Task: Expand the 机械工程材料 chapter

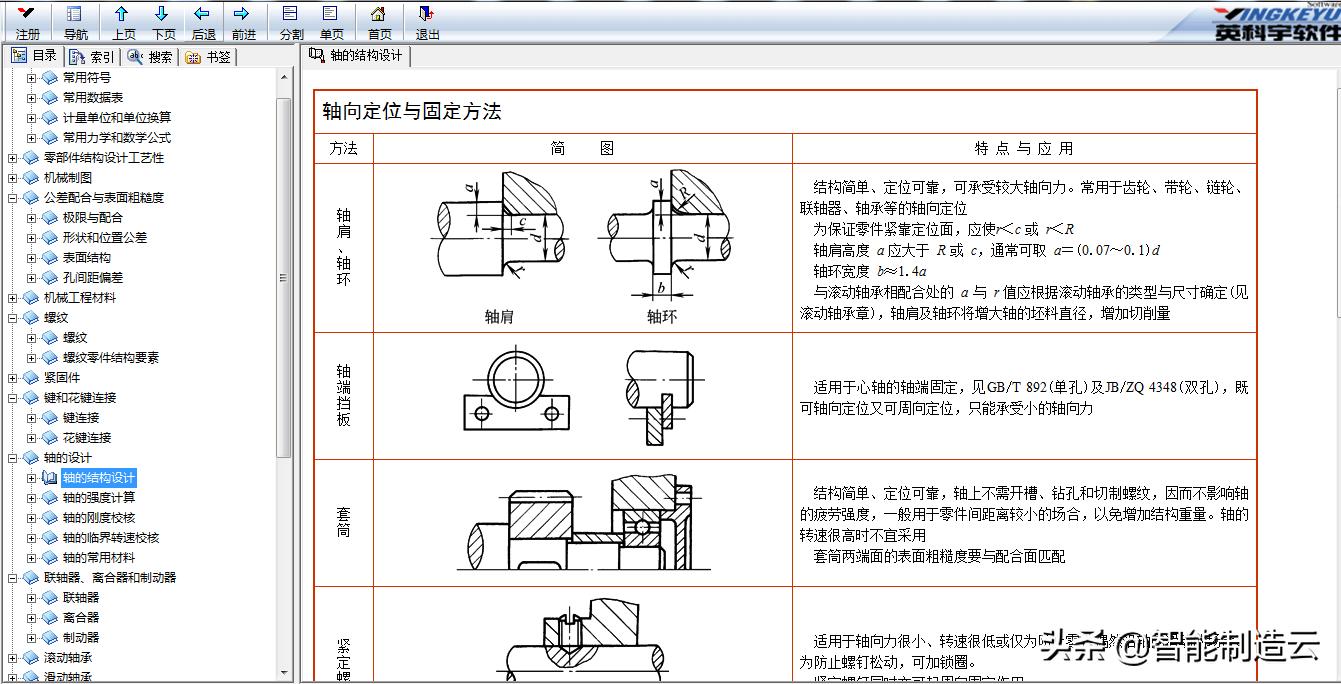Action: (12, 297)
